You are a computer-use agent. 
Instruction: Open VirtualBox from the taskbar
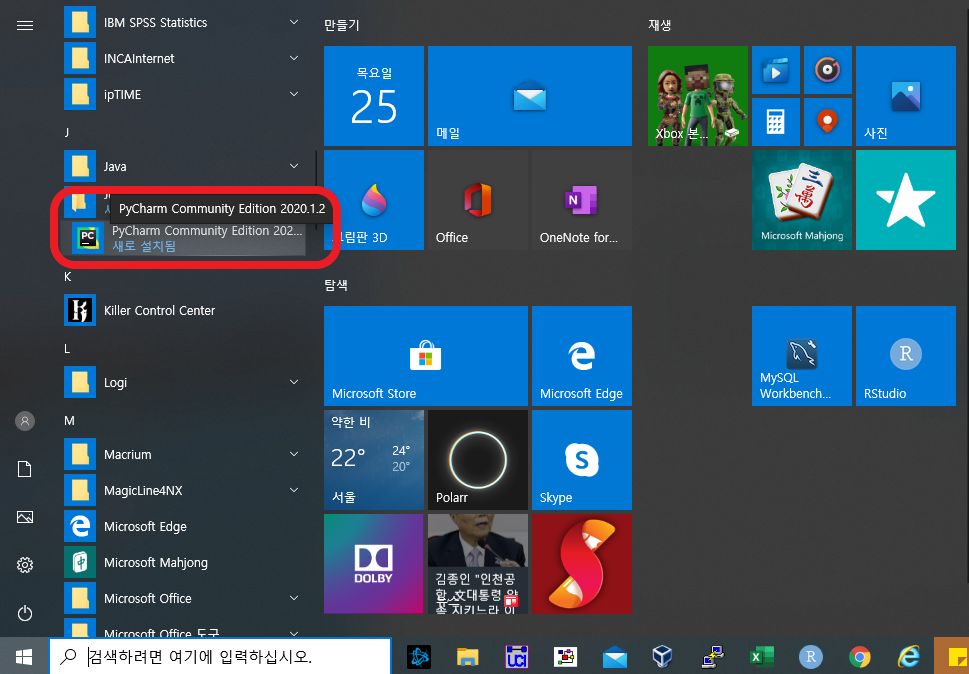663,657
